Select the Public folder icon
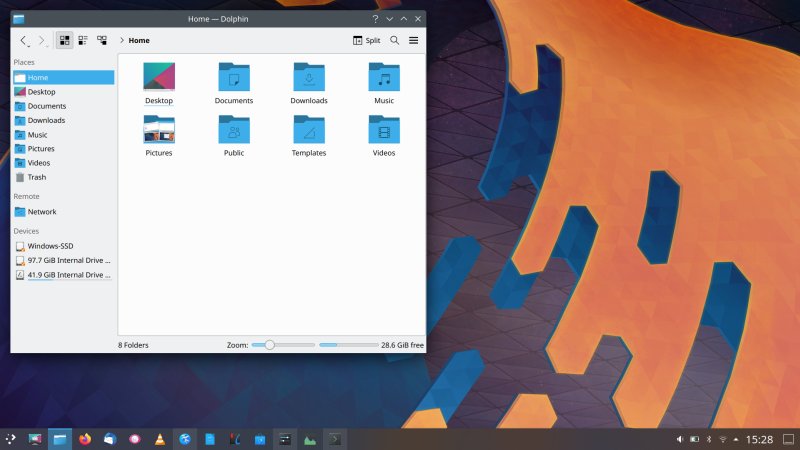This screenshot has width=800, height=450. point(234,129)
